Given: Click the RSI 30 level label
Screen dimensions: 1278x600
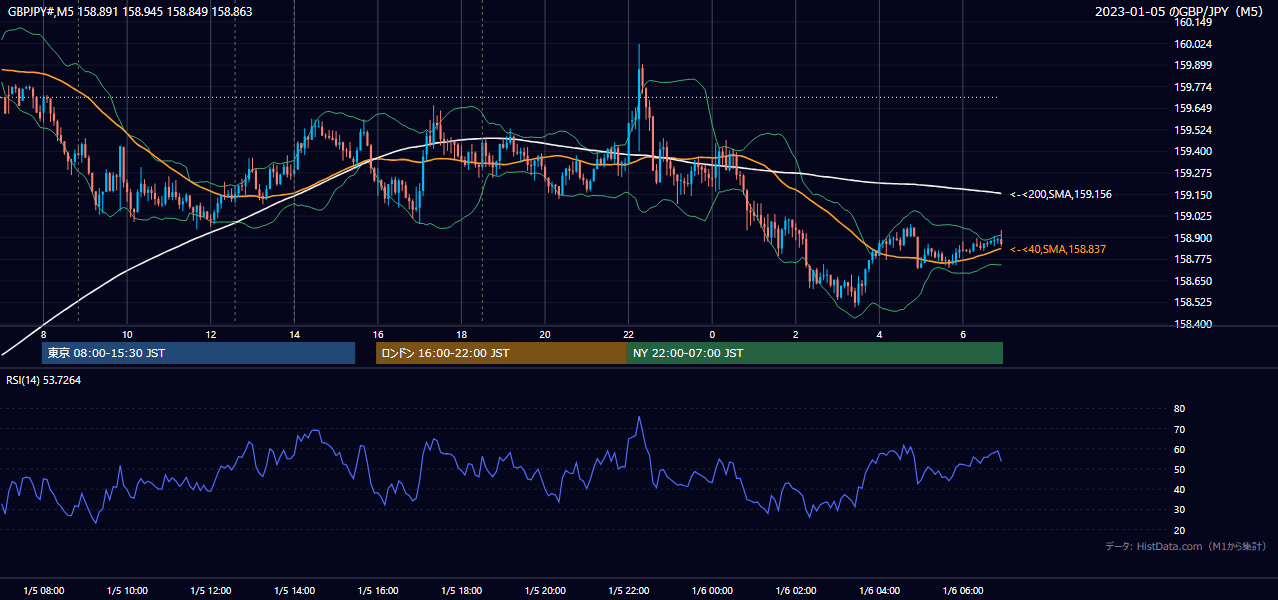Looking at the screenshot, I should pos(1179,510).
